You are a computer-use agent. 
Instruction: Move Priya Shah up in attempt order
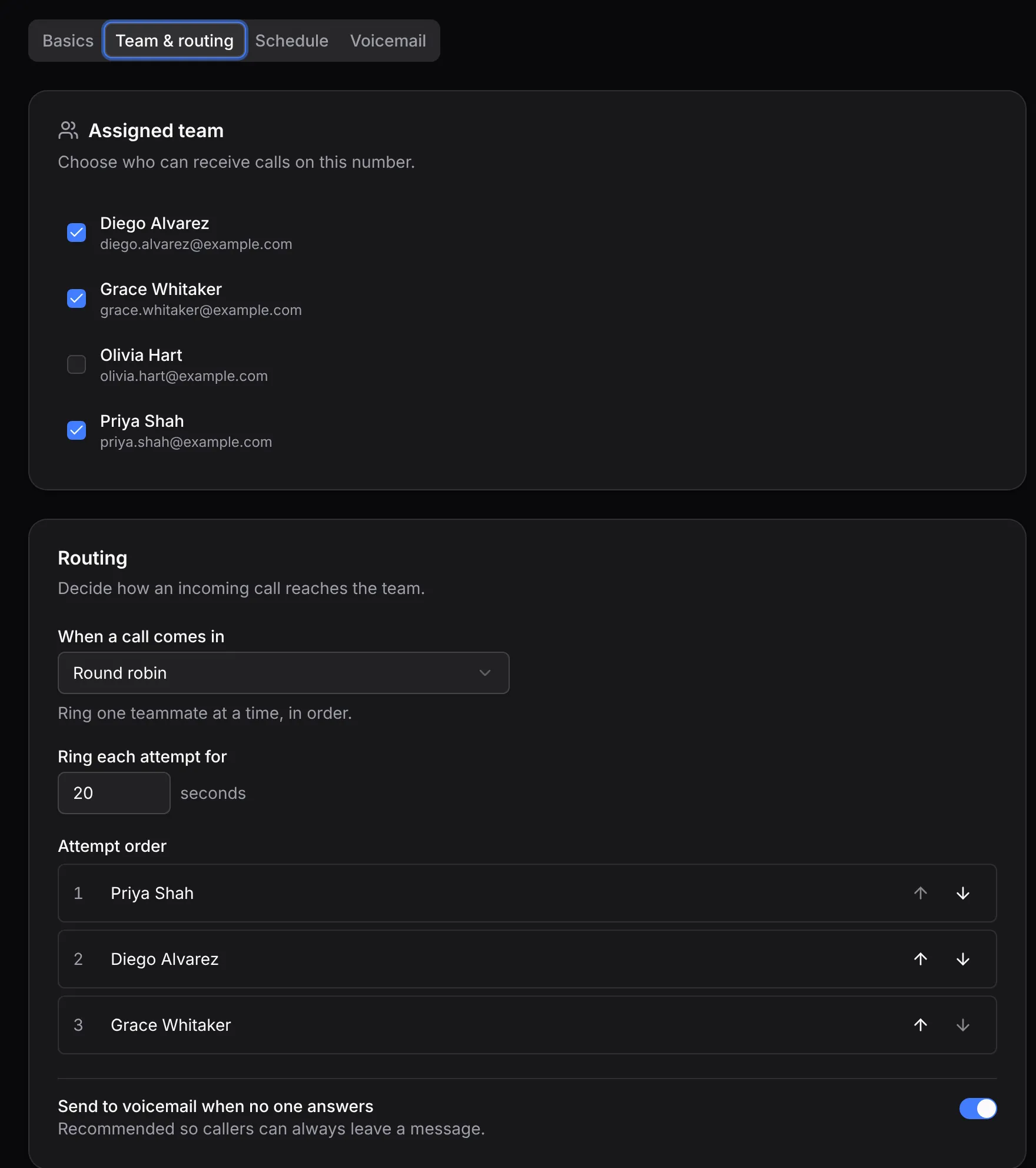921,893
